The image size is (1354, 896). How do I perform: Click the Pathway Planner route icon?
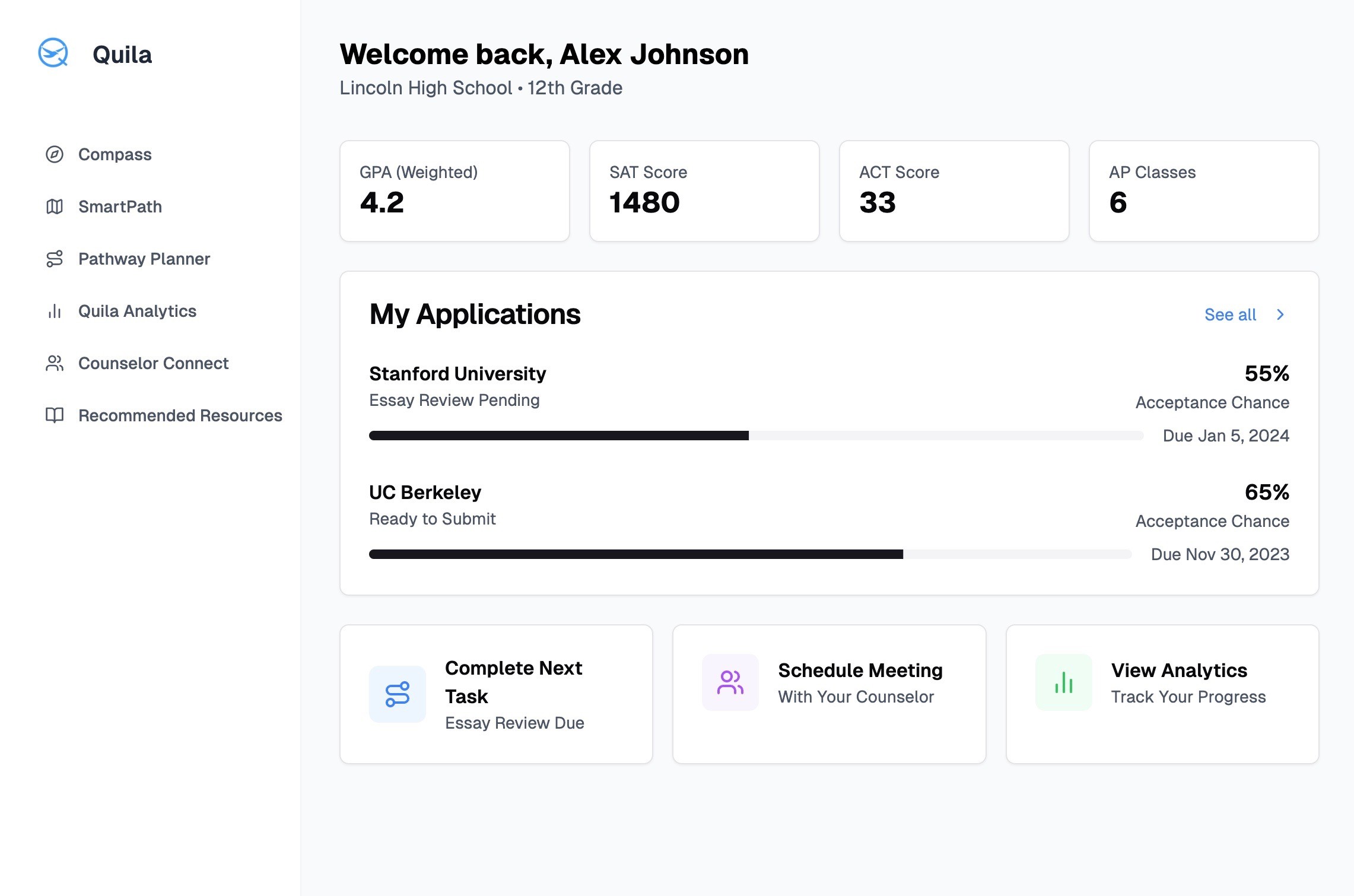pyautogui.click(x=55, y=259)
